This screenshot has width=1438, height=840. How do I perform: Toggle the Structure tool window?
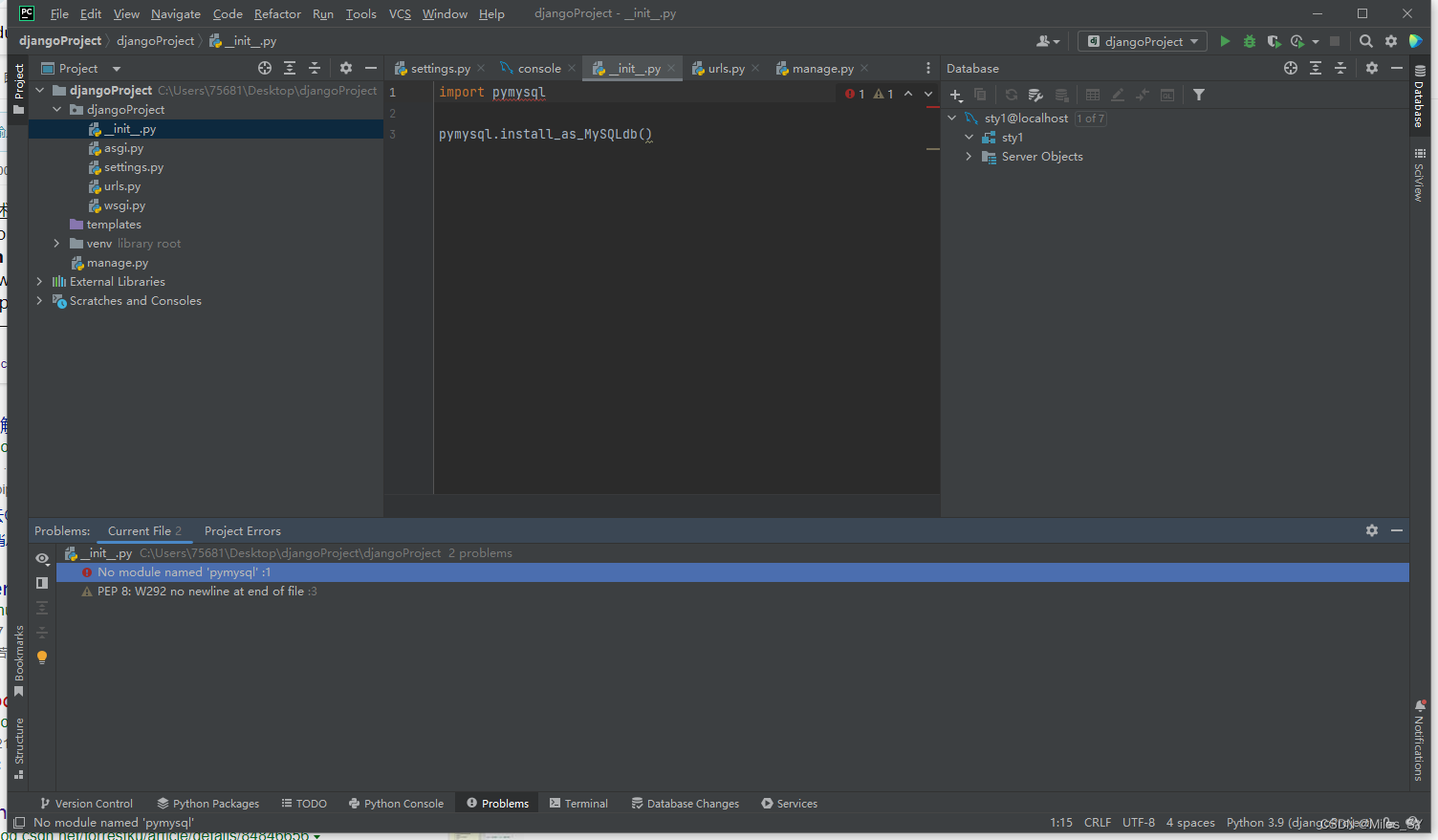click(18, 748)
